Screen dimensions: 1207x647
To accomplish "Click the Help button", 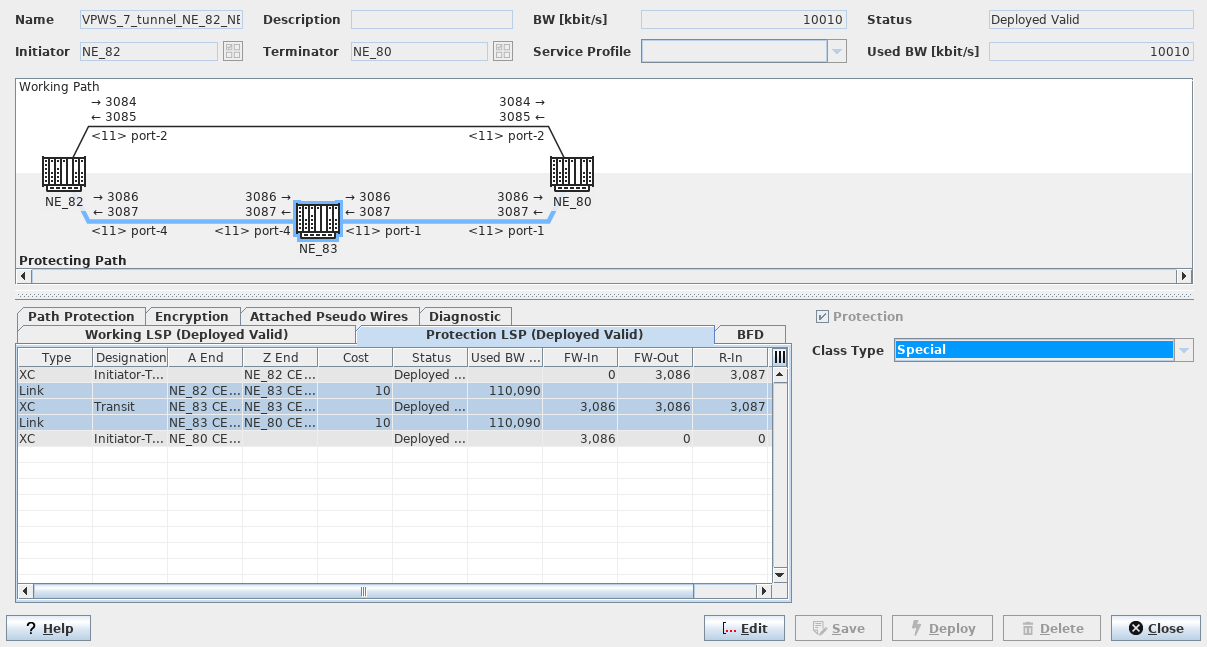I will [x=48, y=628].
